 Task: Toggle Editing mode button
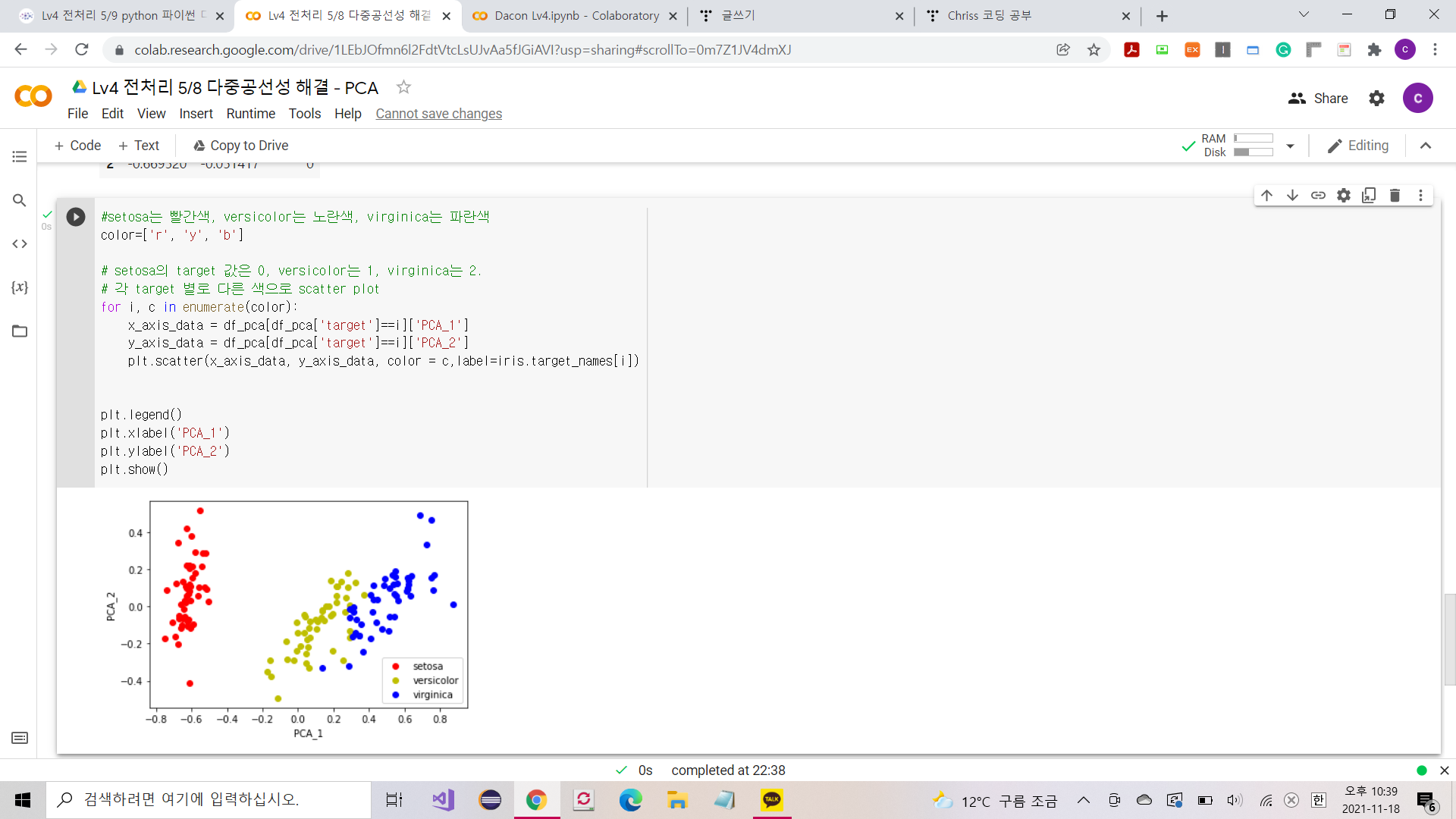click(1358, 146)
